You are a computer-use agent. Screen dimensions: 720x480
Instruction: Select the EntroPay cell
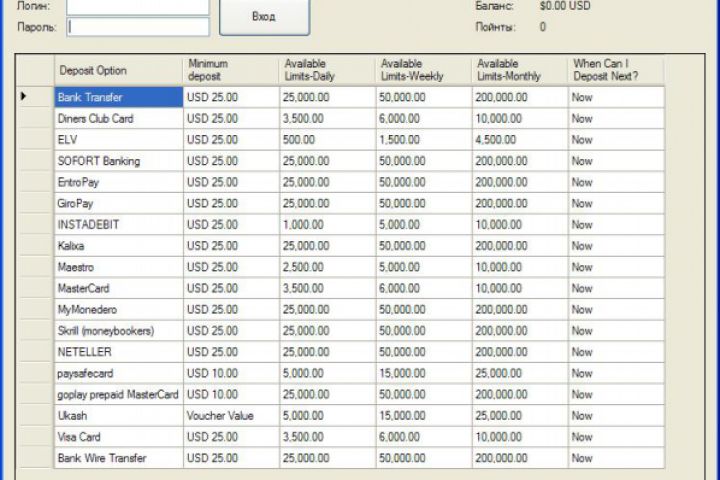pyautogui.click(x=118, y=182)
